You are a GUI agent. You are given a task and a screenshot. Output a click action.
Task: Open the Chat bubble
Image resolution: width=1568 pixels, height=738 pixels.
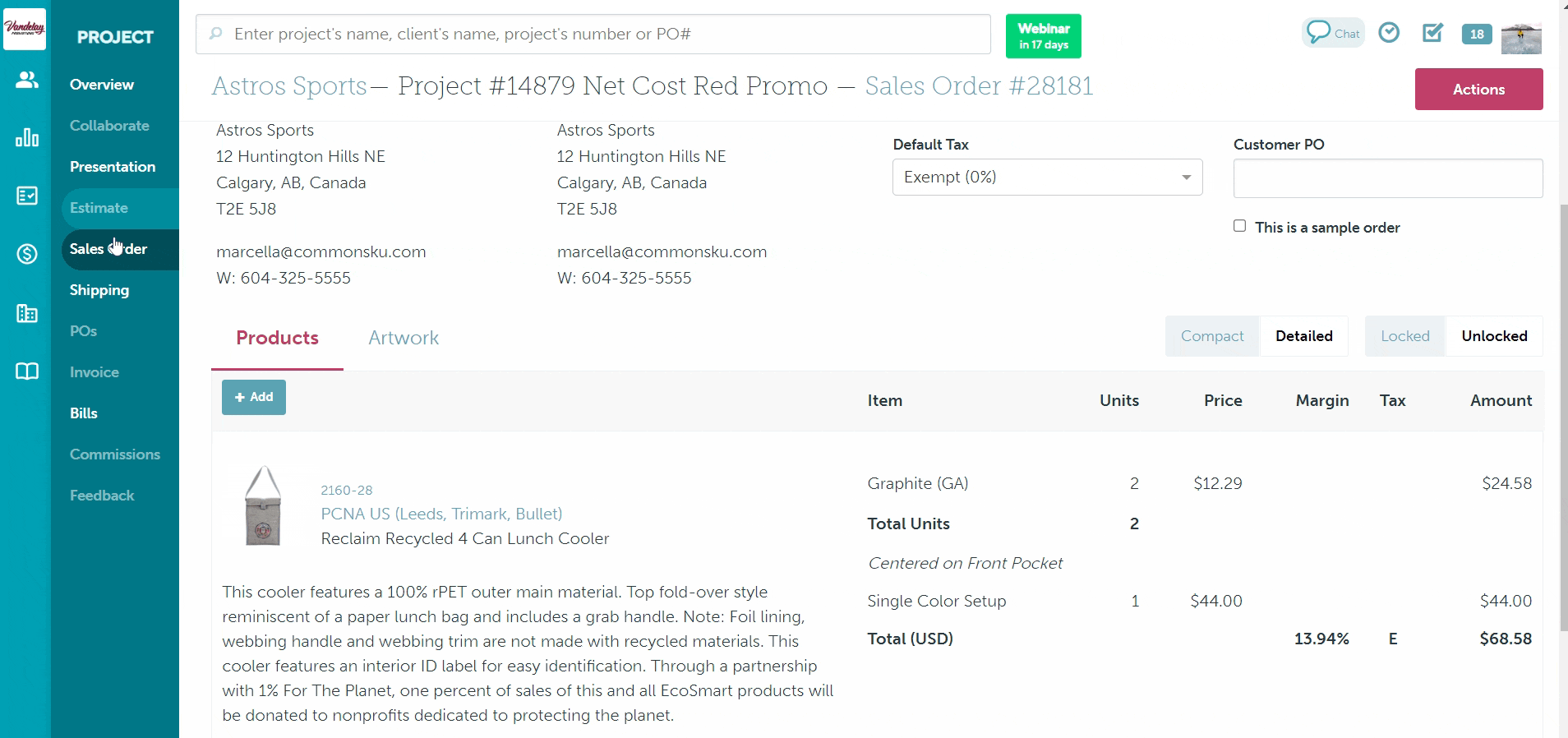pyautogui.click(x=1332, y=34)
